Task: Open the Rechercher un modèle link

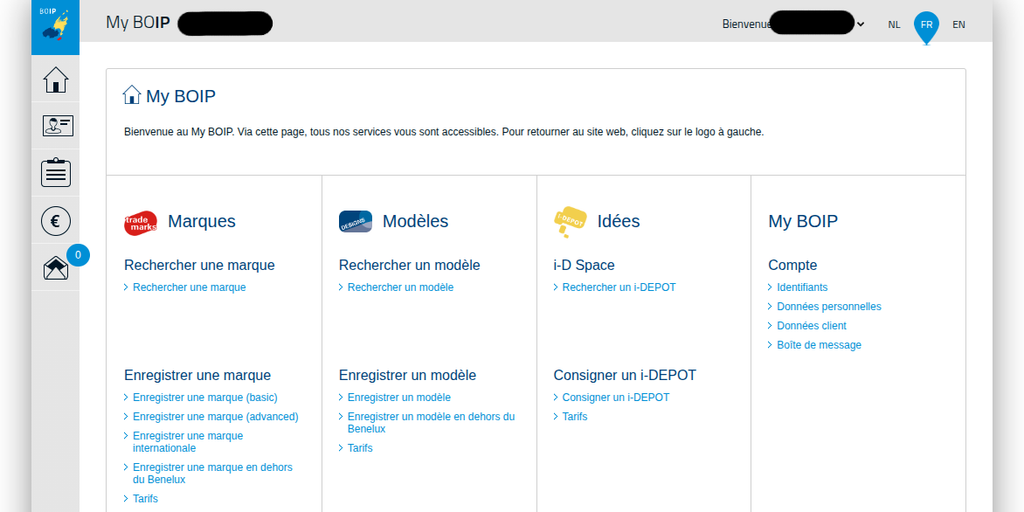Action: tap(400, 287)
